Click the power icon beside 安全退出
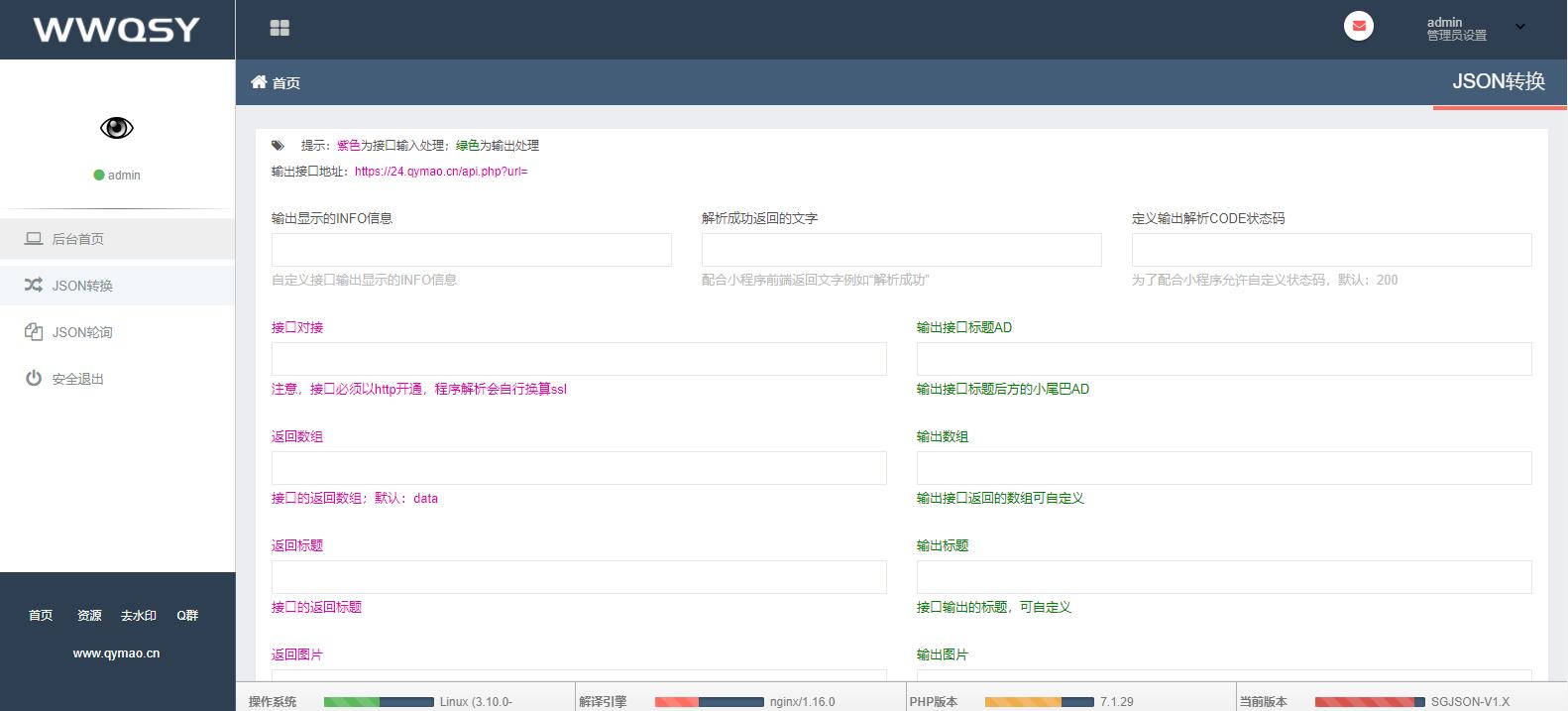The height and width of the screenshot is (711, 1568). (x=34, y=379)
